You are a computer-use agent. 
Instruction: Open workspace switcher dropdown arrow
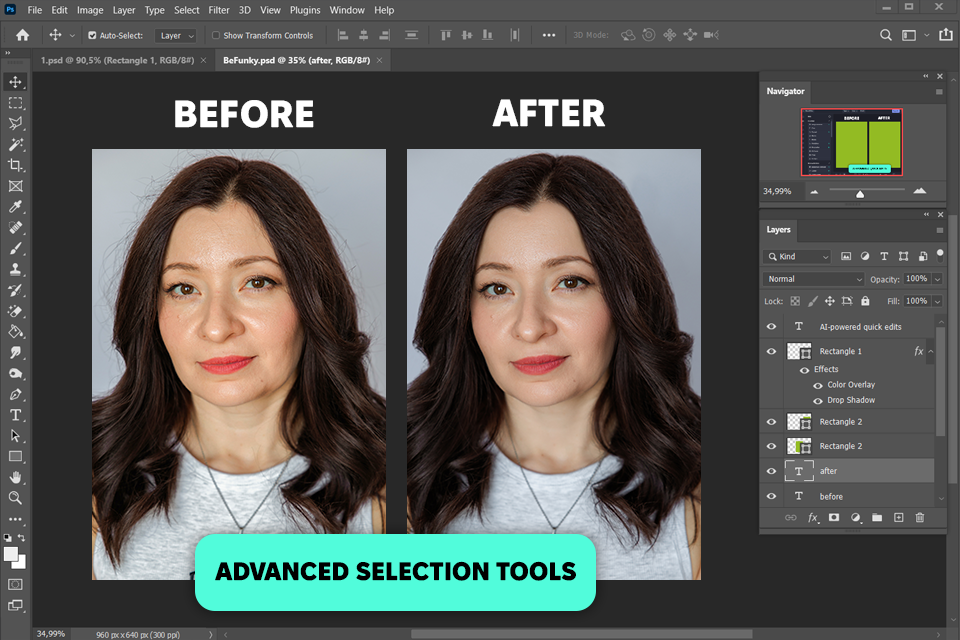coord(926,35)
